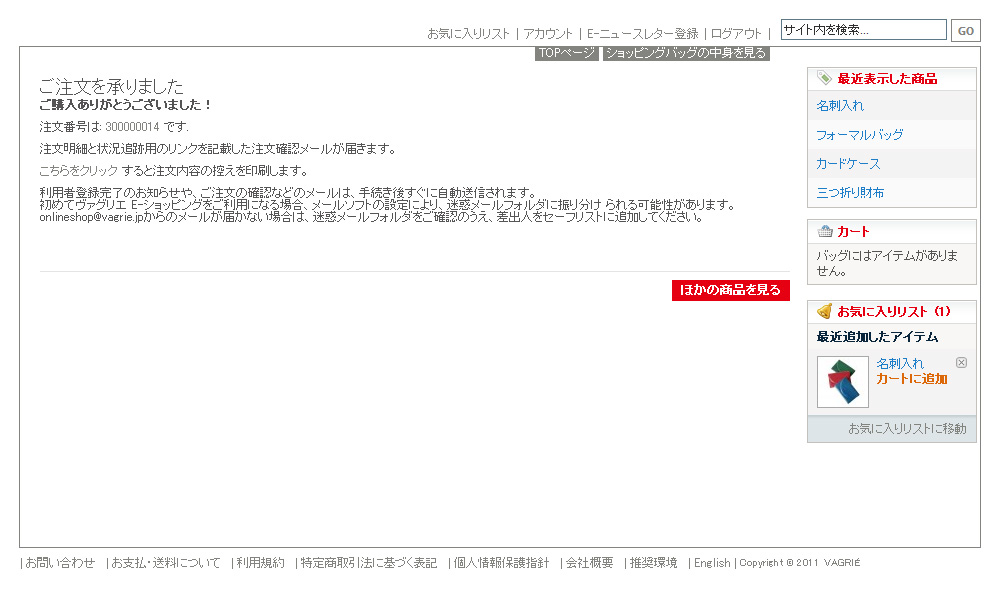Click ほかの商品を見る red button
This screenshot has height=610, width=1000.
[x=730, y=290]
